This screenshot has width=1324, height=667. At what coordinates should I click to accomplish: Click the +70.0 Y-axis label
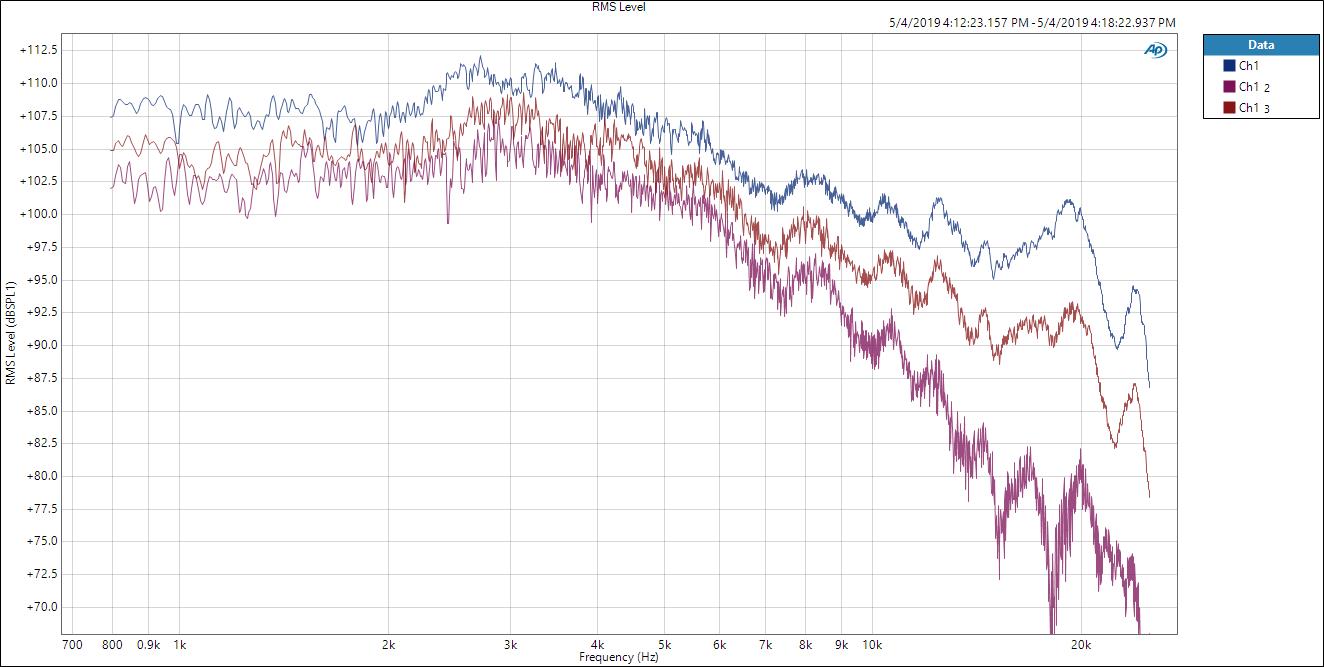click(x=41, y=607)
